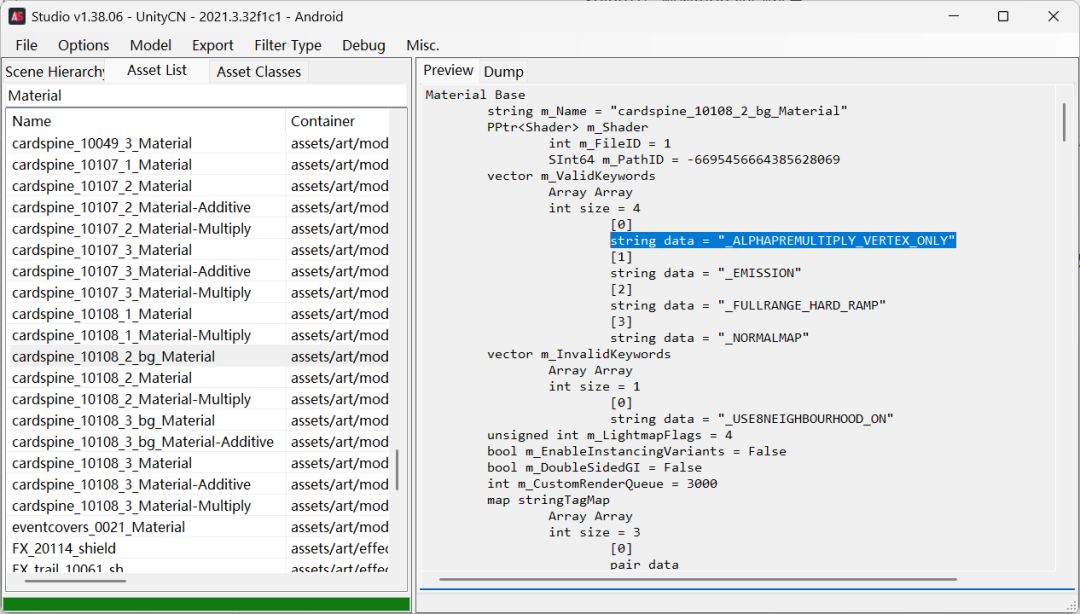Open the Options menu

[x=83, y=45]
